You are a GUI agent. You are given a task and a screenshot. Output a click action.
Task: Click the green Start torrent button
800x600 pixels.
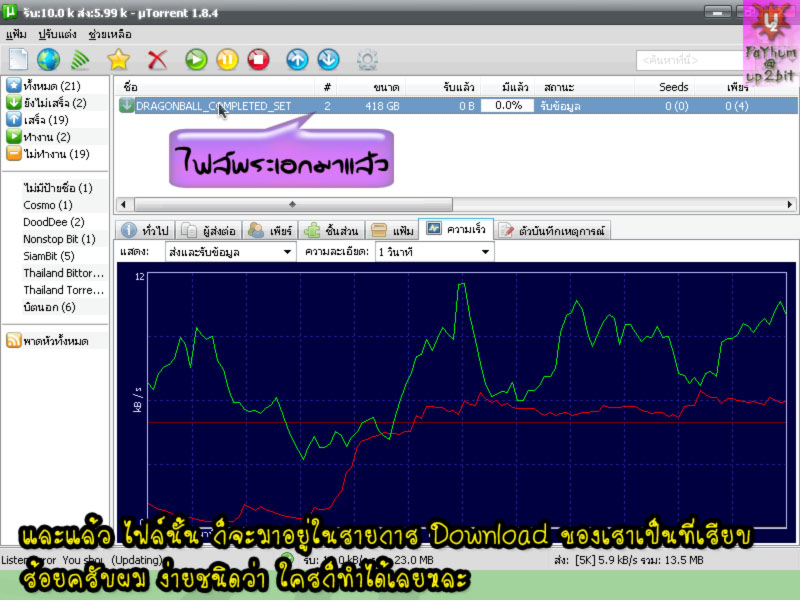[196, 60]
